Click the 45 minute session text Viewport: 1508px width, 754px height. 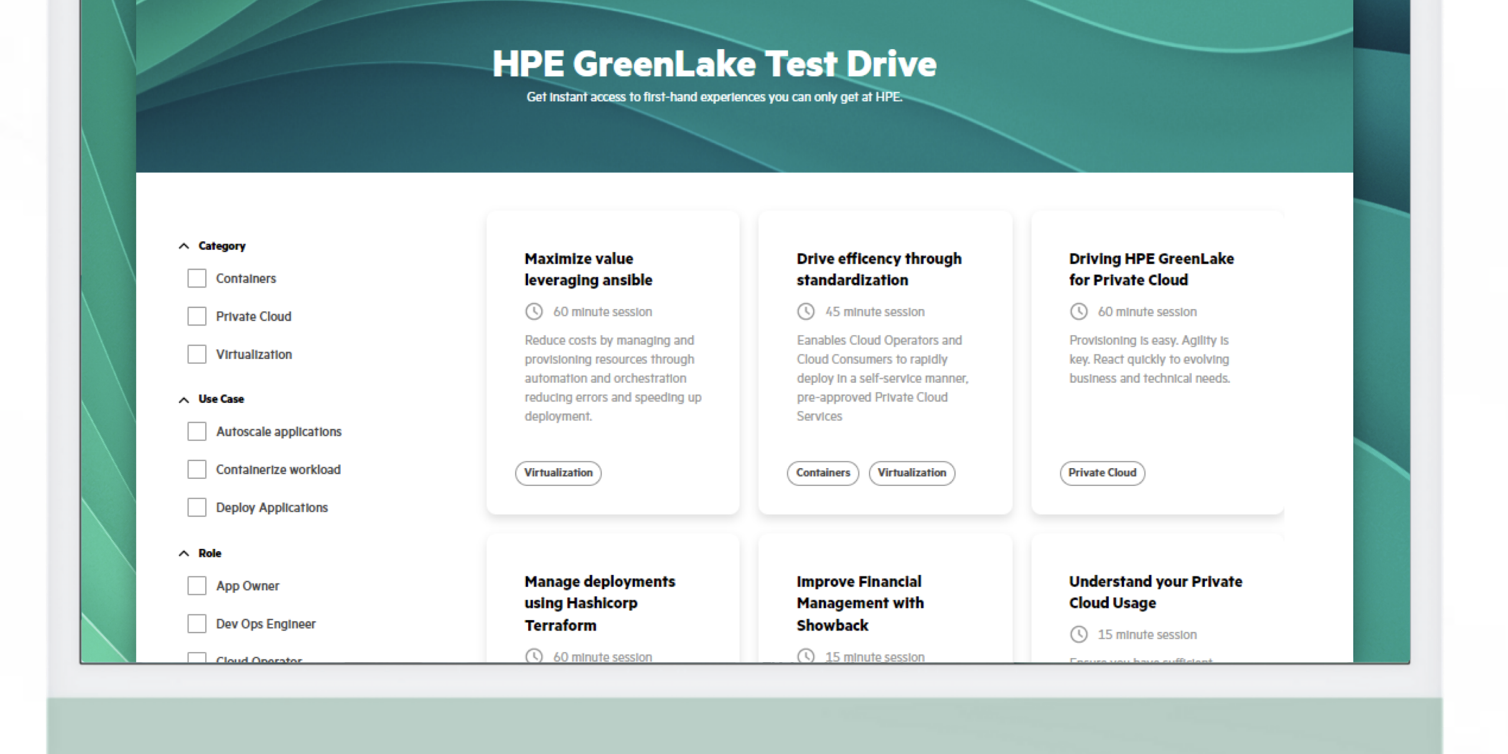(875, 312)
